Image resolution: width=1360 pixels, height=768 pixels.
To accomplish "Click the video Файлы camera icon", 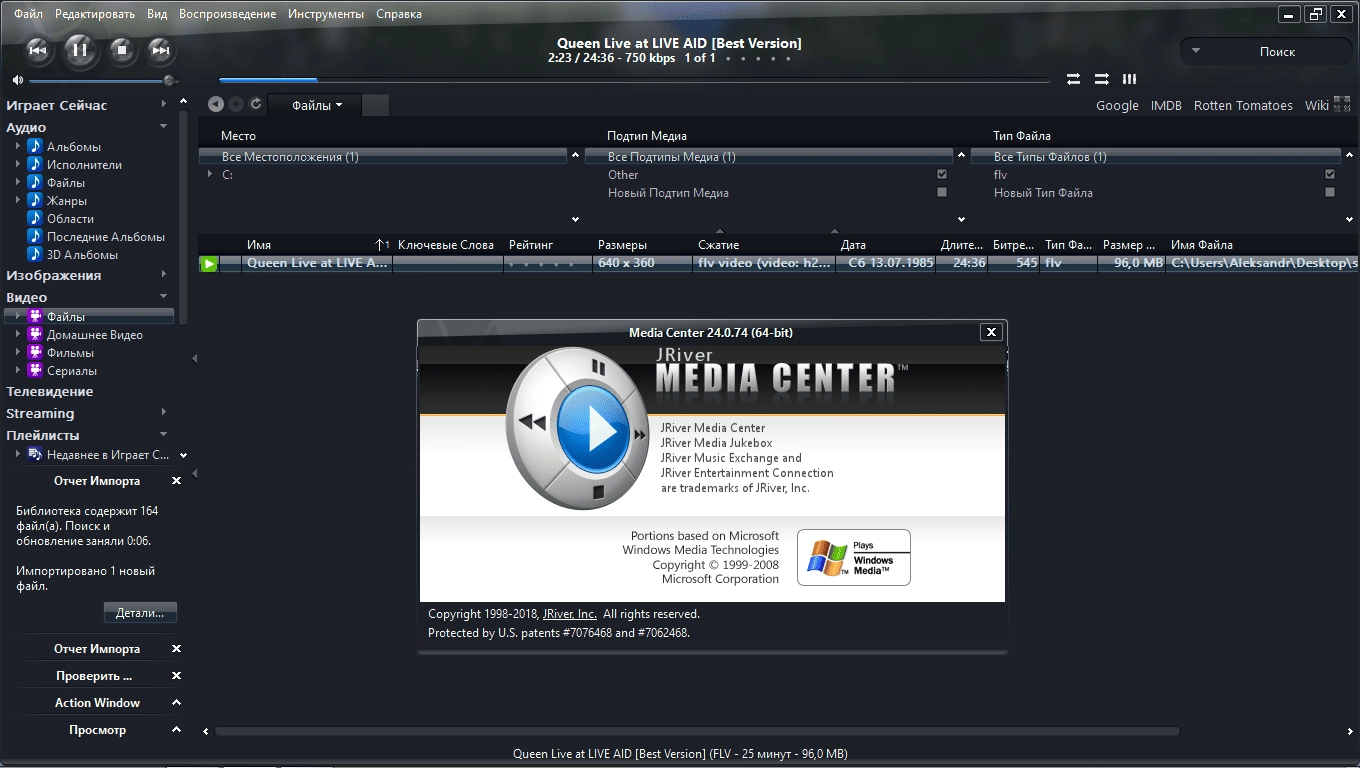I will click(35, 317).
